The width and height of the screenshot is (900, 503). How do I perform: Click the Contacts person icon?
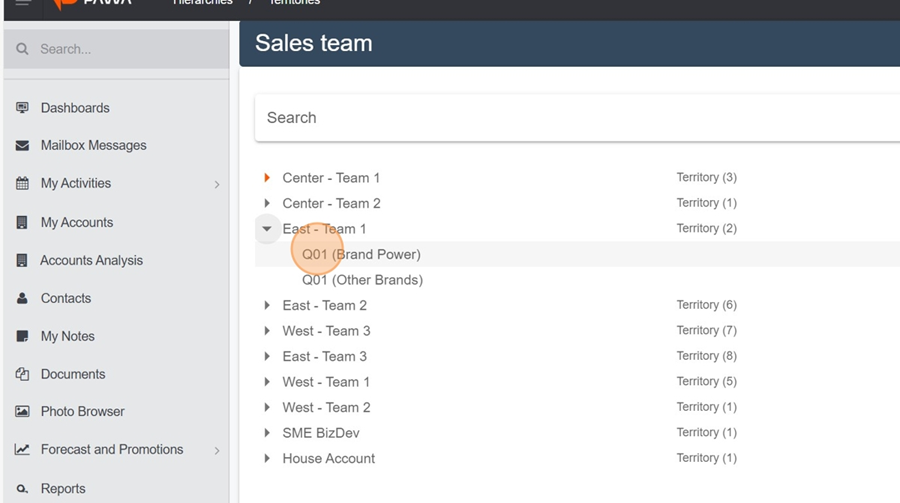point(22,298)
